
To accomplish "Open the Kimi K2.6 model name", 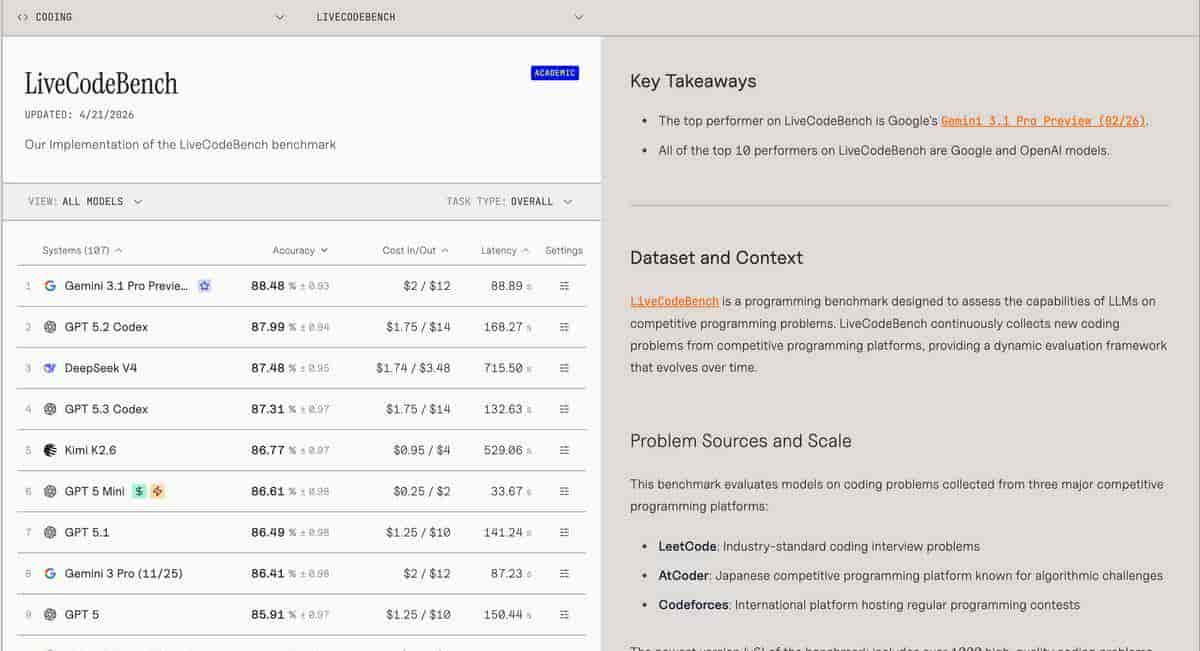I will pyautogui.click(x=90, y=450).
